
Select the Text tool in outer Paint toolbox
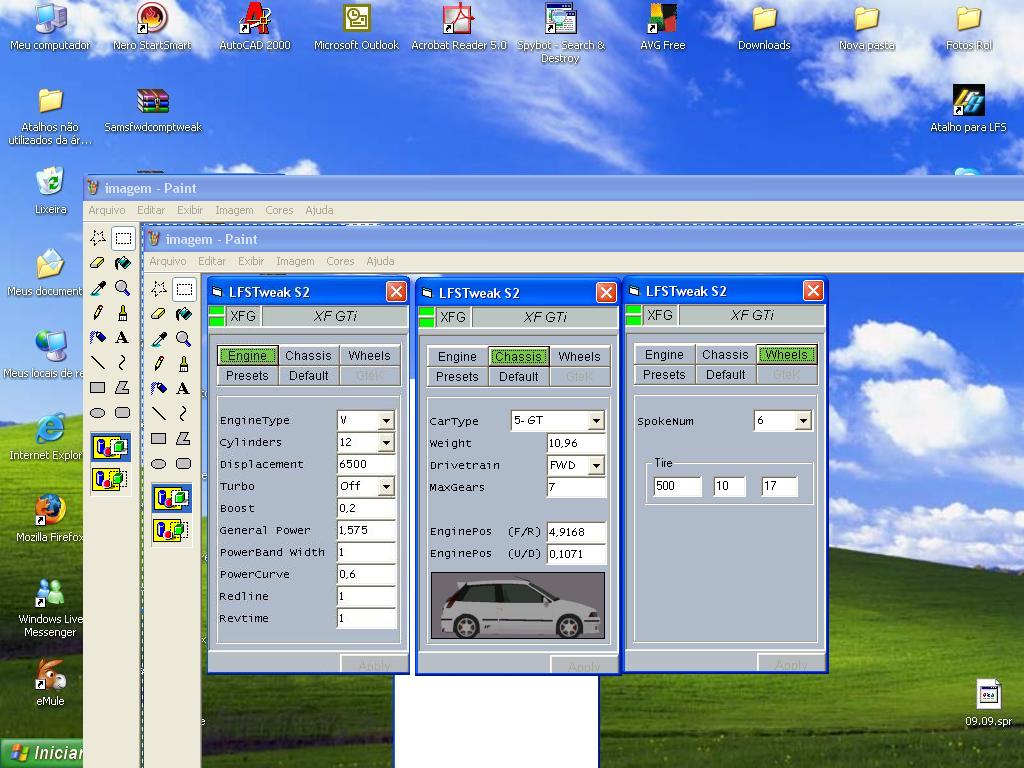123,337
